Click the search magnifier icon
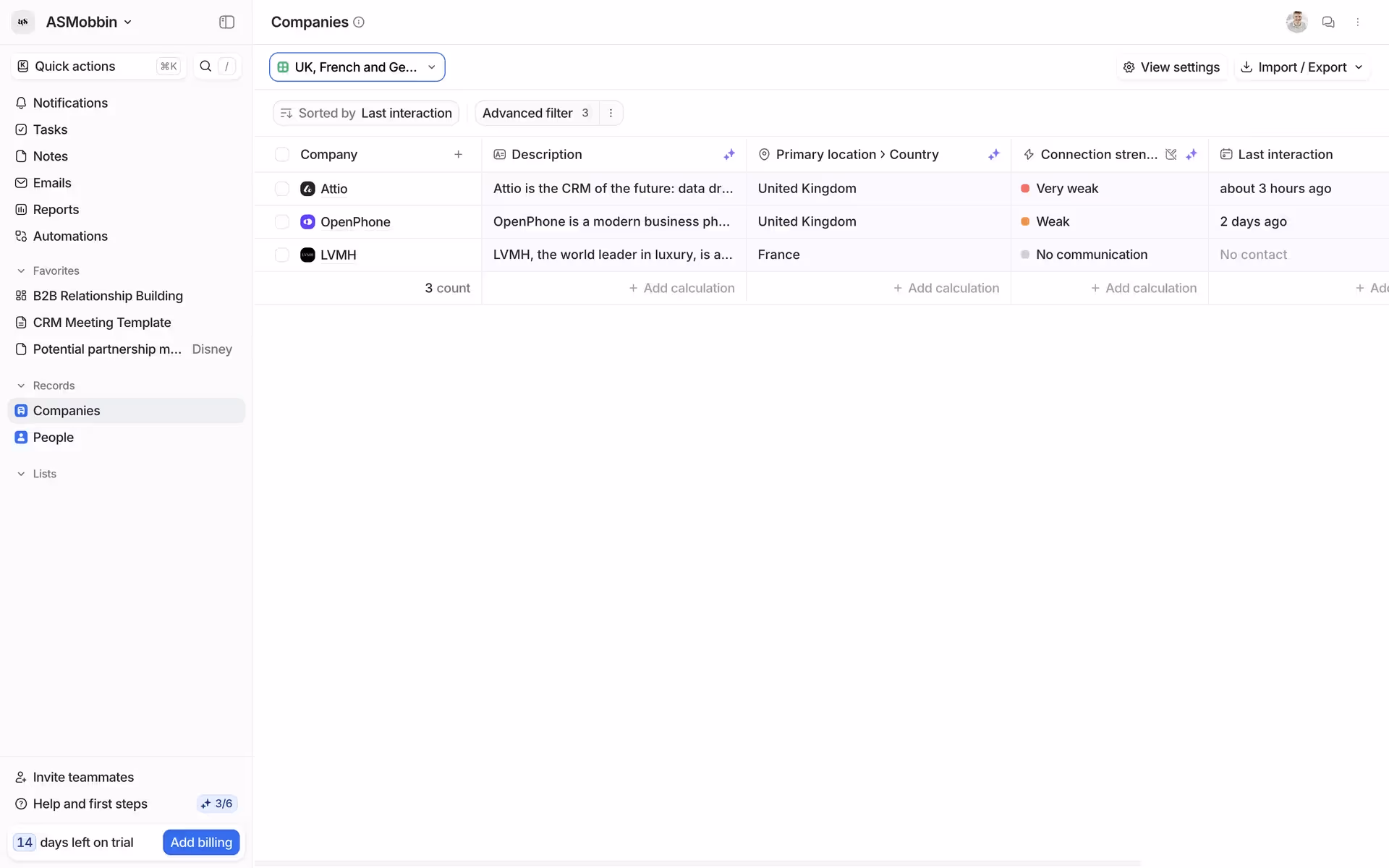 [205, 67]
